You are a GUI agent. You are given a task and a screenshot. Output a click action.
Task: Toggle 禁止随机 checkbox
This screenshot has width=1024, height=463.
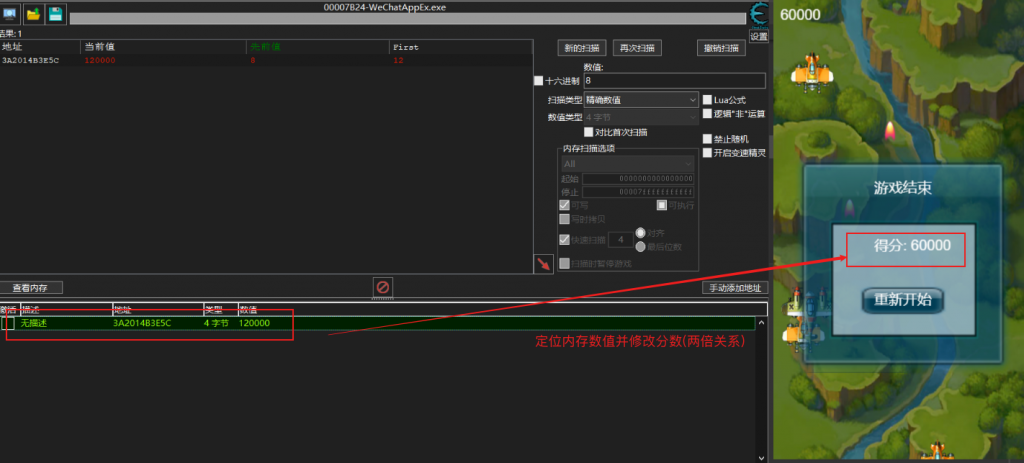(707, 139)
